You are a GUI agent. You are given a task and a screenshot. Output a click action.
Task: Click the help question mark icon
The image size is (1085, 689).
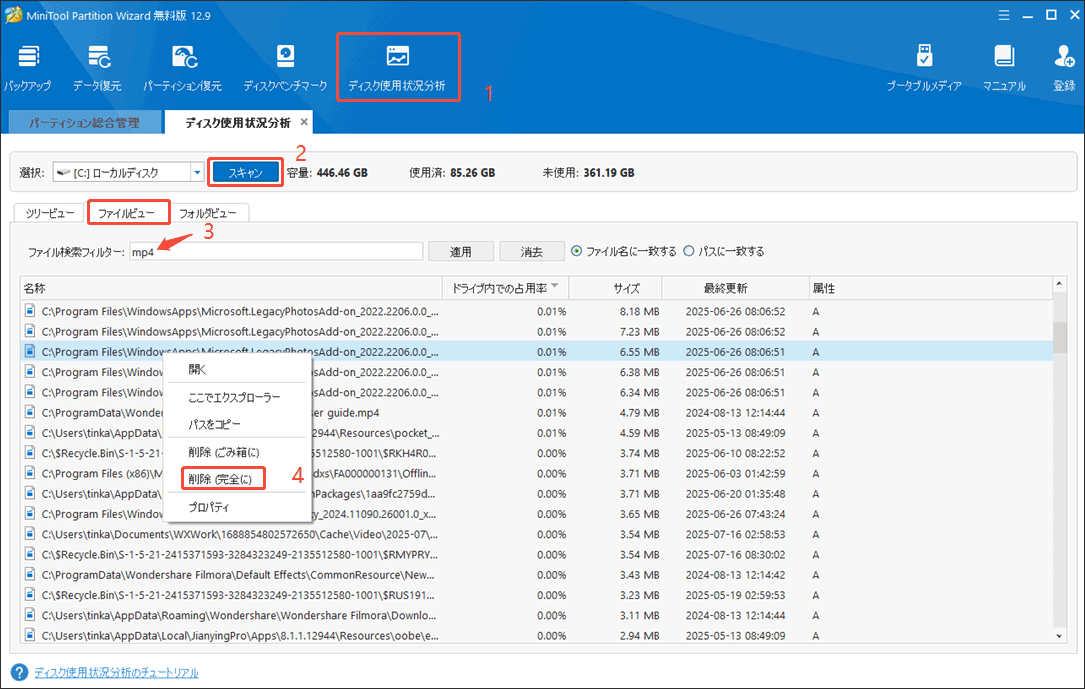point(19,672)
